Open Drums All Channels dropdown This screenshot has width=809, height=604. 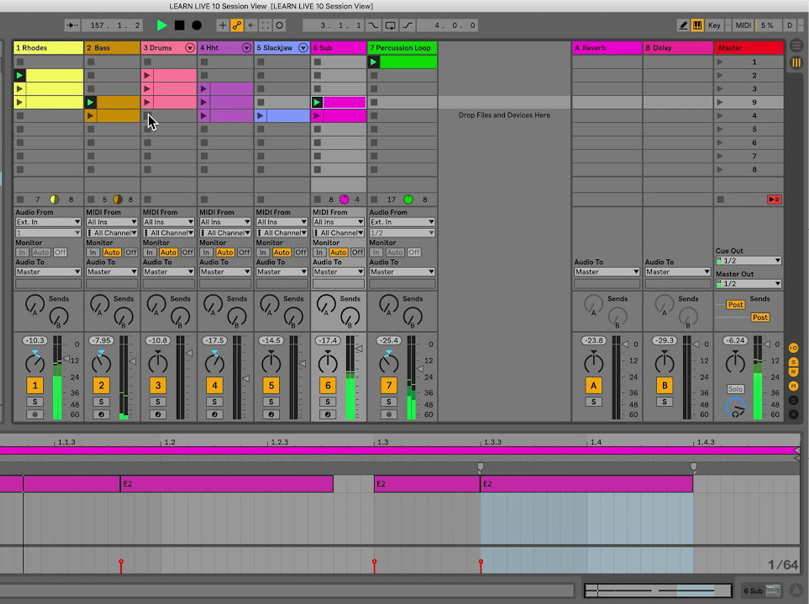tap(169, 233)
